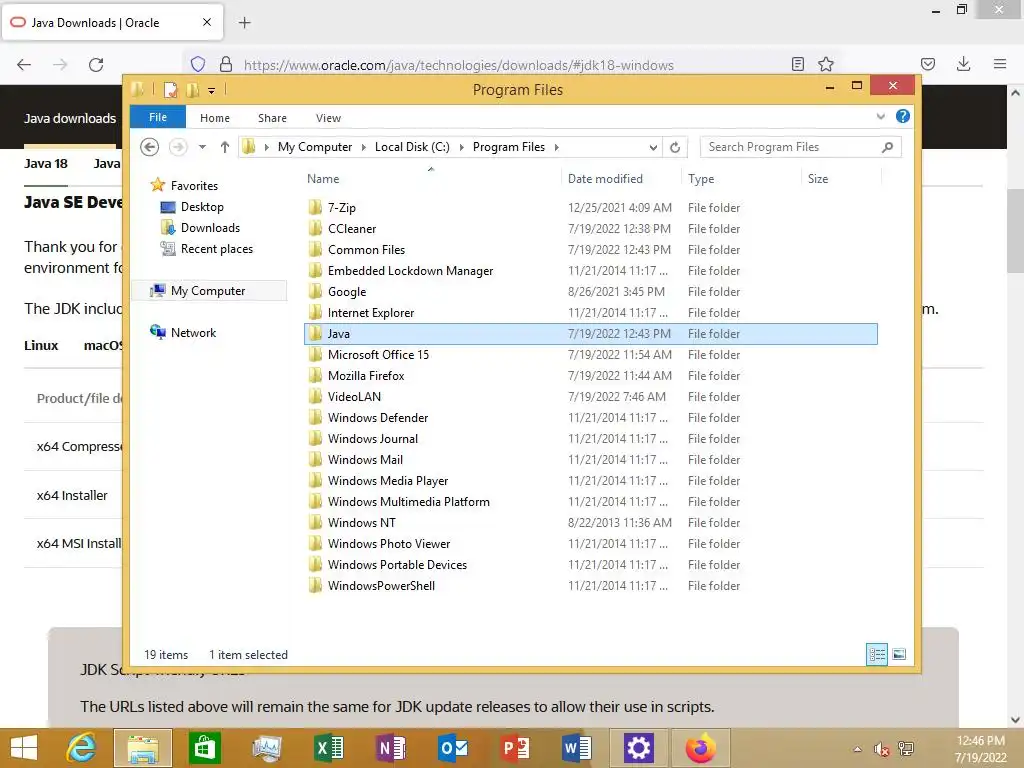The image size is (1024, 768).
Task: Click Firefox tracking protection shield icon
Action: tap(198, 64)
